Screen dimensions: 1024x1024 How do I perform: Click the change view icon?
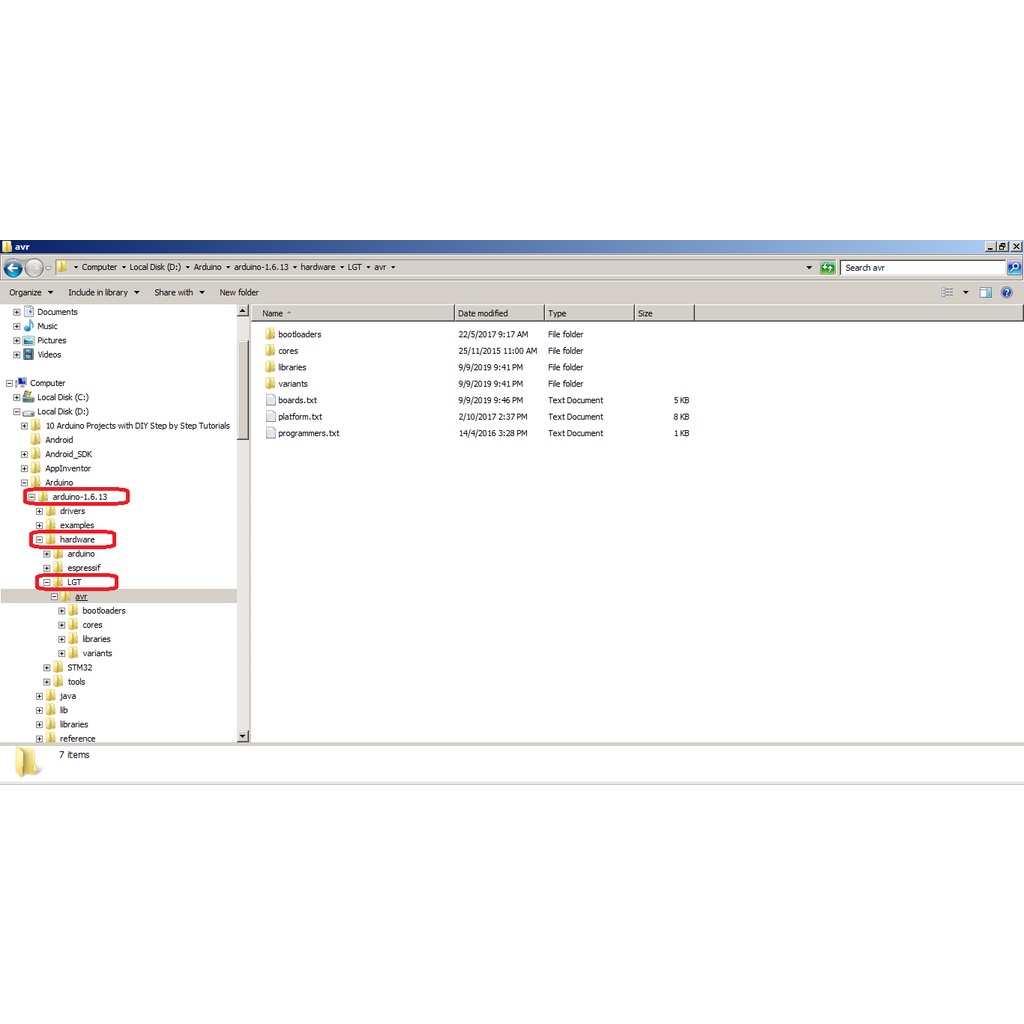947,293
